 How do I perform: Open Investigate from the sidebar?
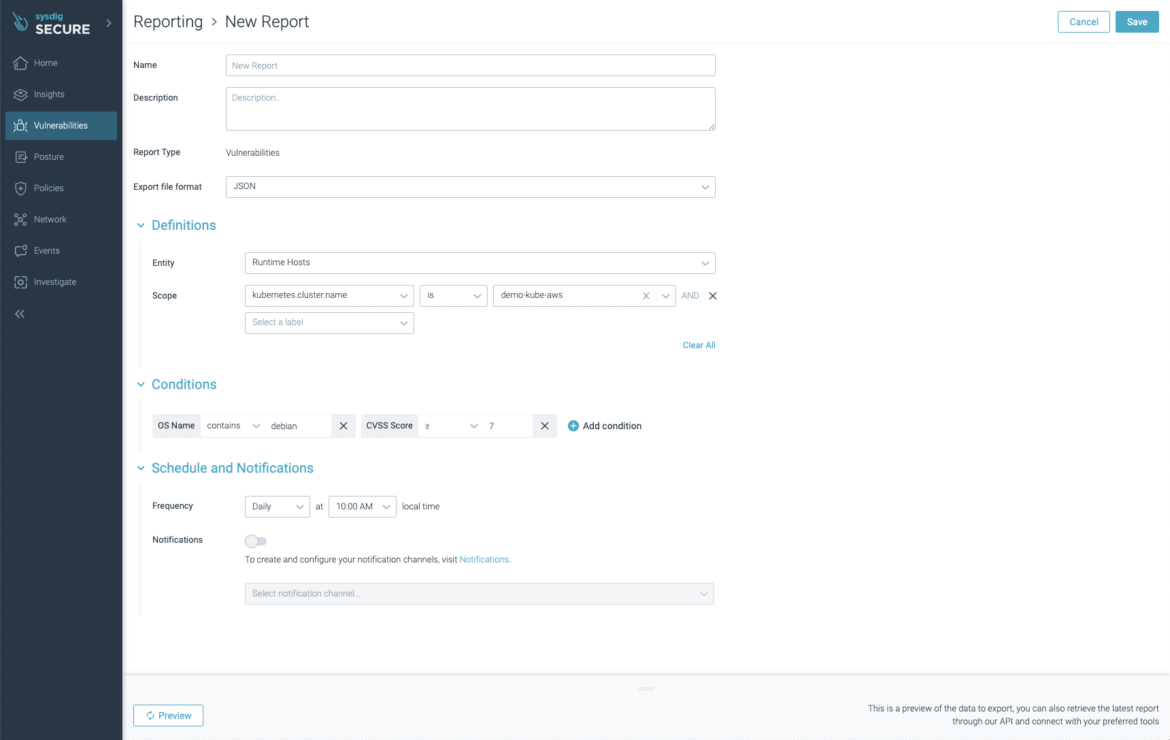[x=61, y=283]
